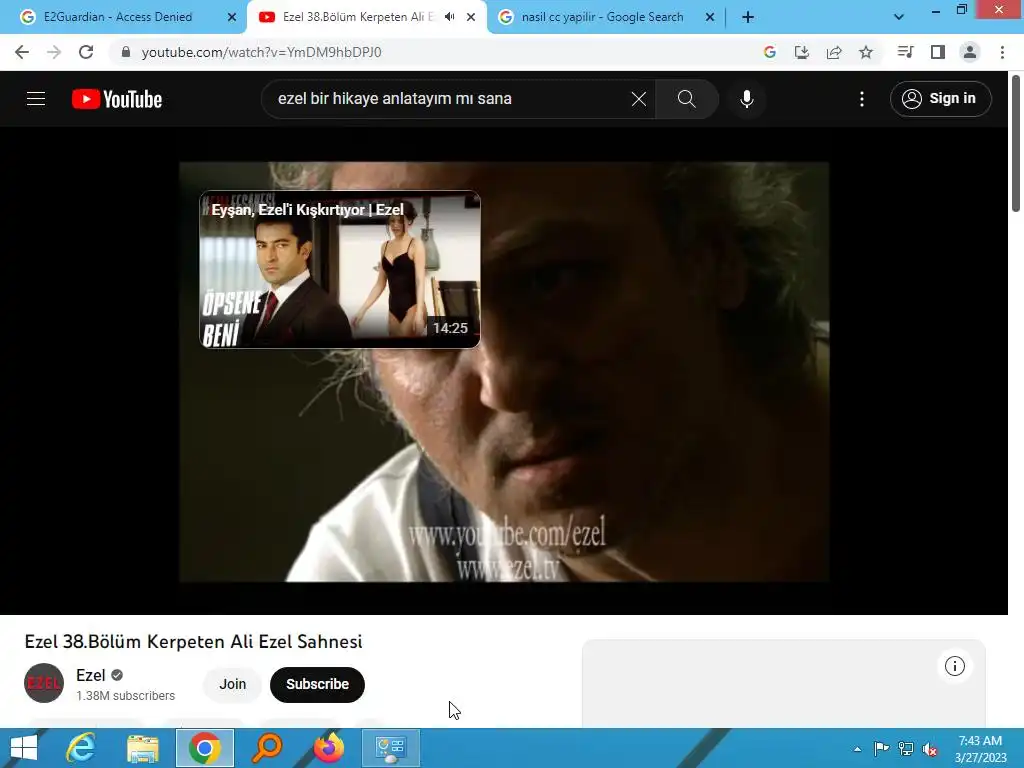Open the Ezel channel avatar

point(44,683)
